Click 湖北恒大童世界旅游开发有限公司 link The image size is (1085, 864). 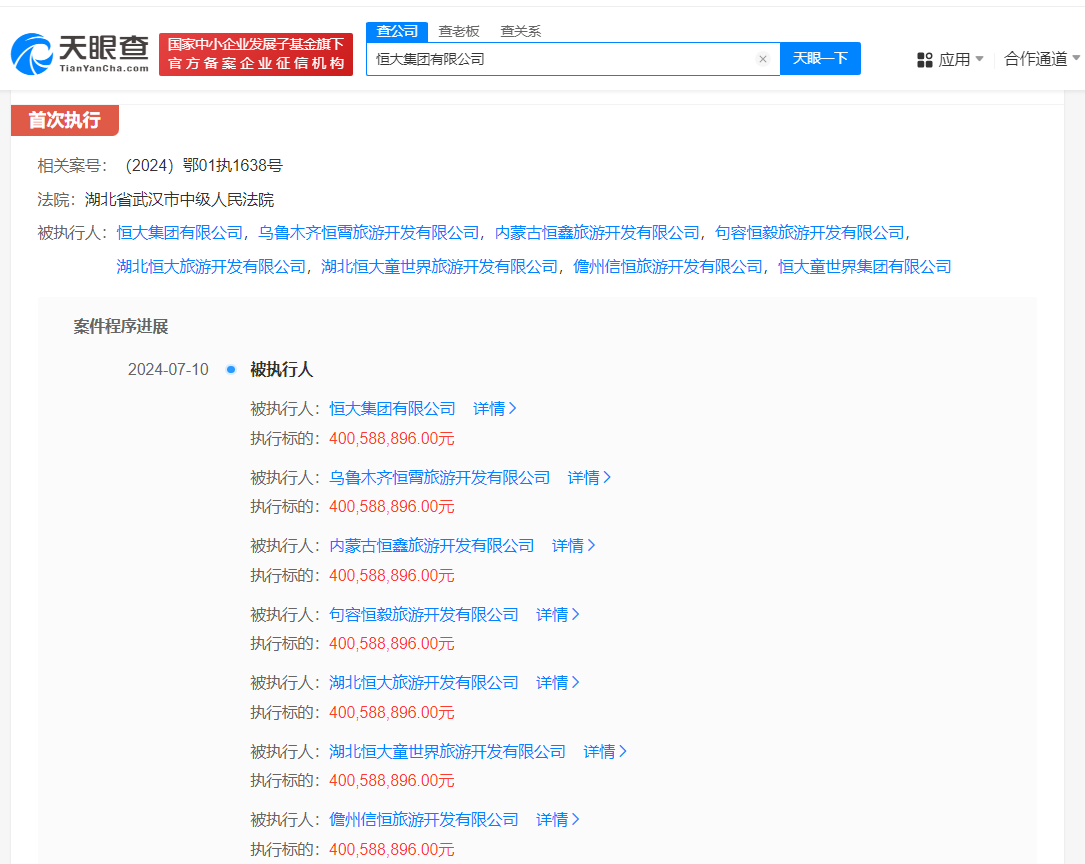445,751
